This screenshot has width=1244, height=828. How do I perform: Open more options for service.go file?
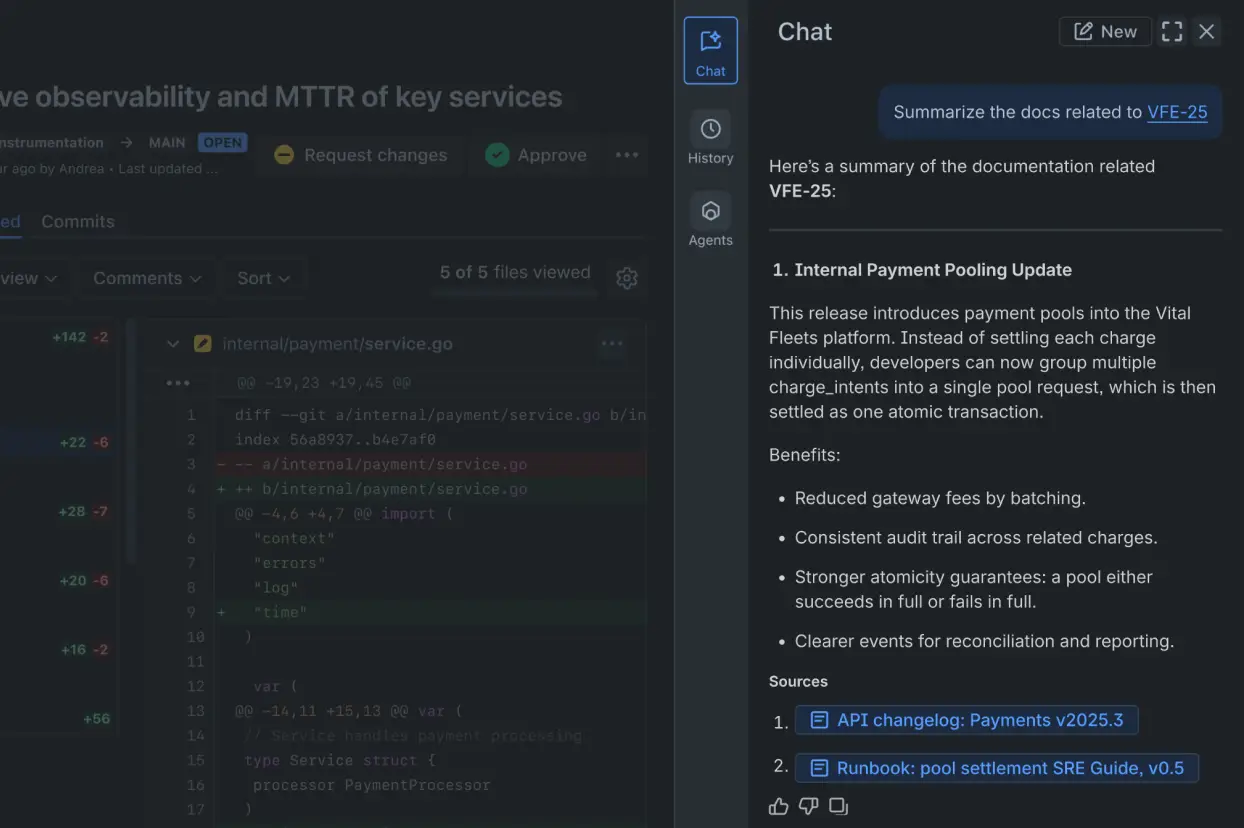tap(612, 344)
